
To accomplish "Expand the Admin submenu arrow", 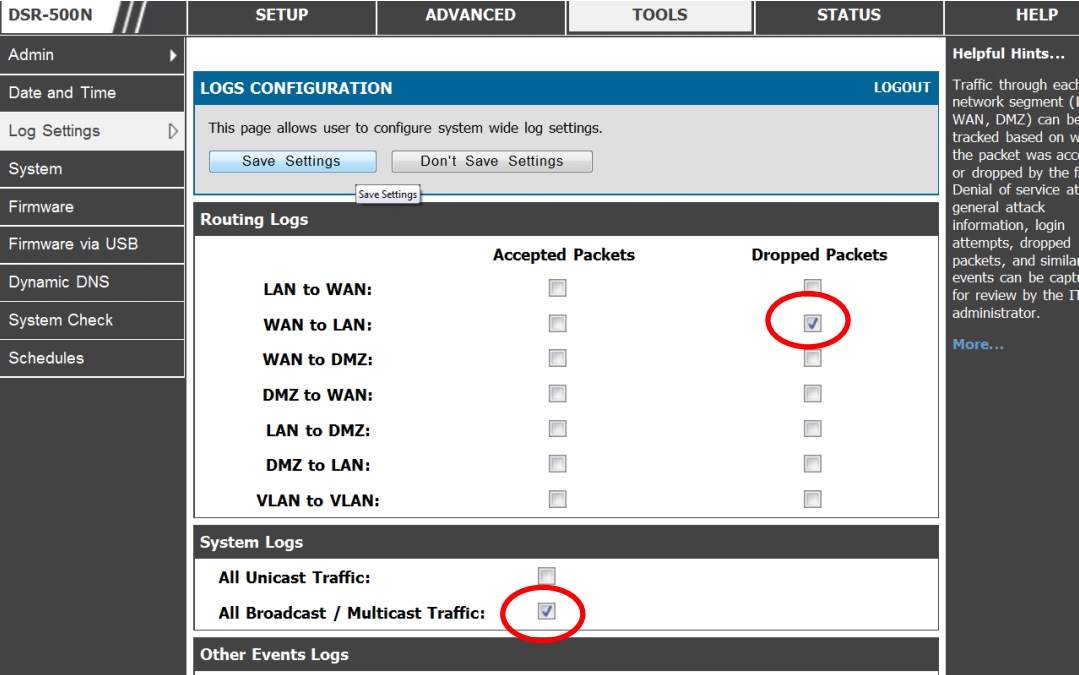I will coord(173,56).
